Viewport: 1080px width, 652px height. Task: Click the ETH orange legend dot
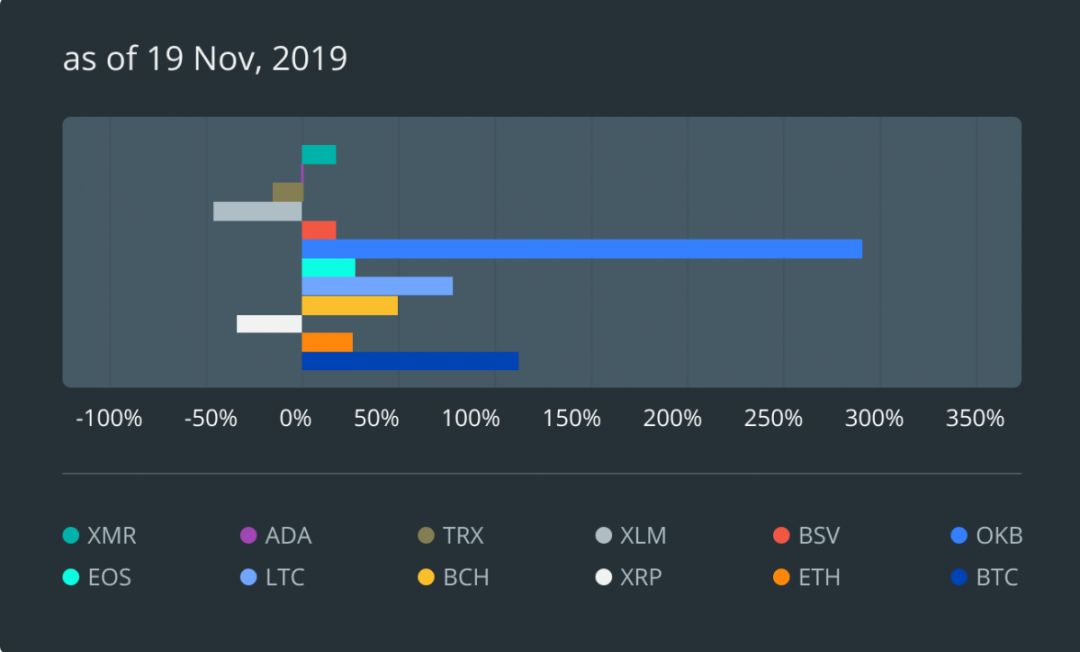782,578
